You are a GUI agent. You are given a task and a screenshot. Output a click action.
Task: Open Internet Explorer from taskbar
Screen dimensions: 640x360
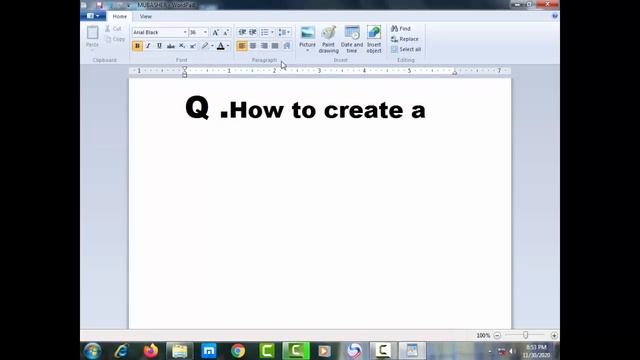pyautogui.click(x=121, y=351)
